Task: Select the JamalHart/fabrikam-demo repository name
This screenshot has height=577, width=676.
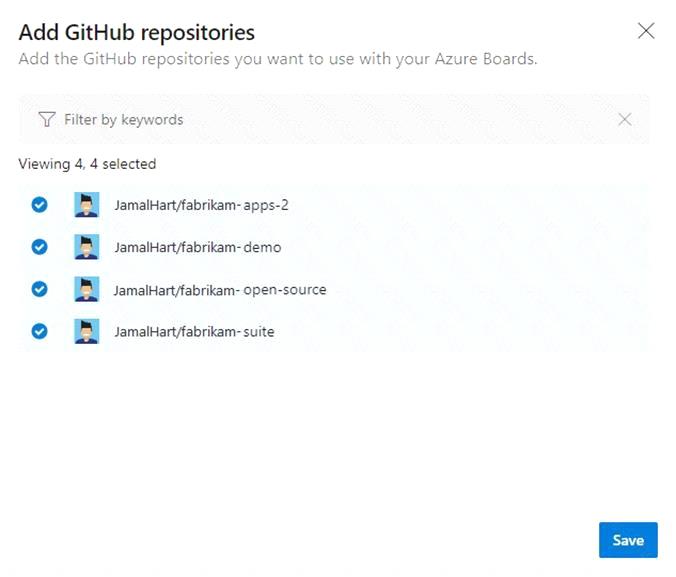Action: pyautogui.click(x=197, y=247)
